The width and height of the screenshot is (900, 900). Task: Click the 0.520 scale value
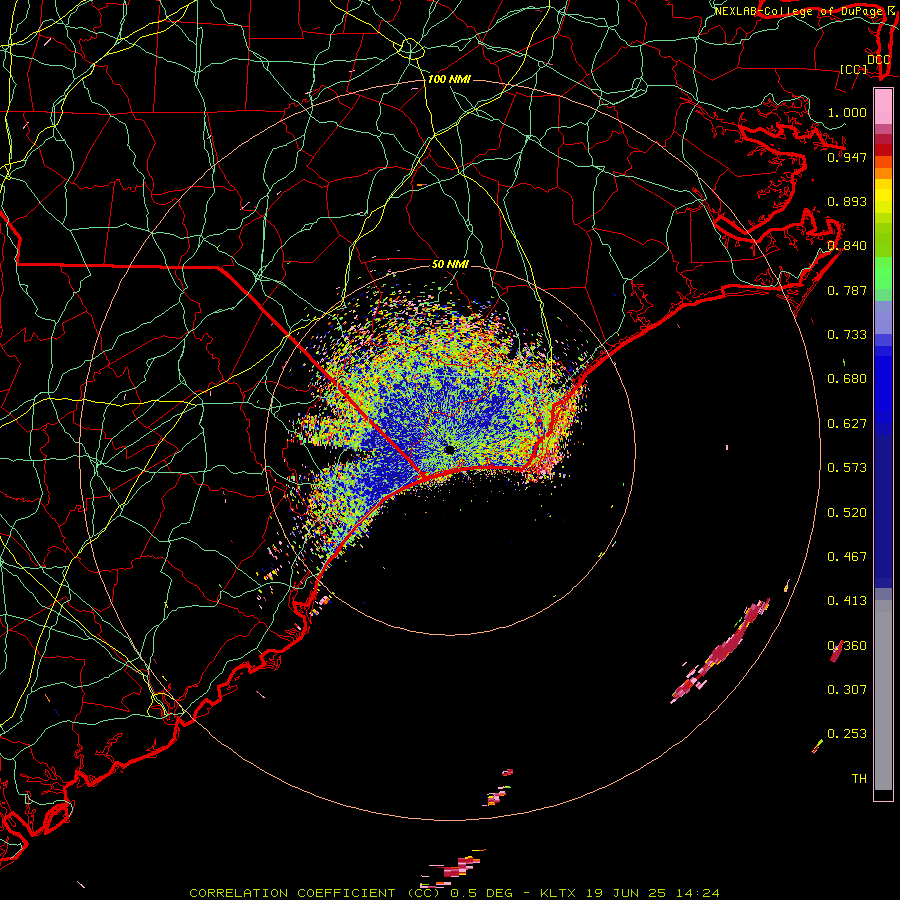point(847,513)
